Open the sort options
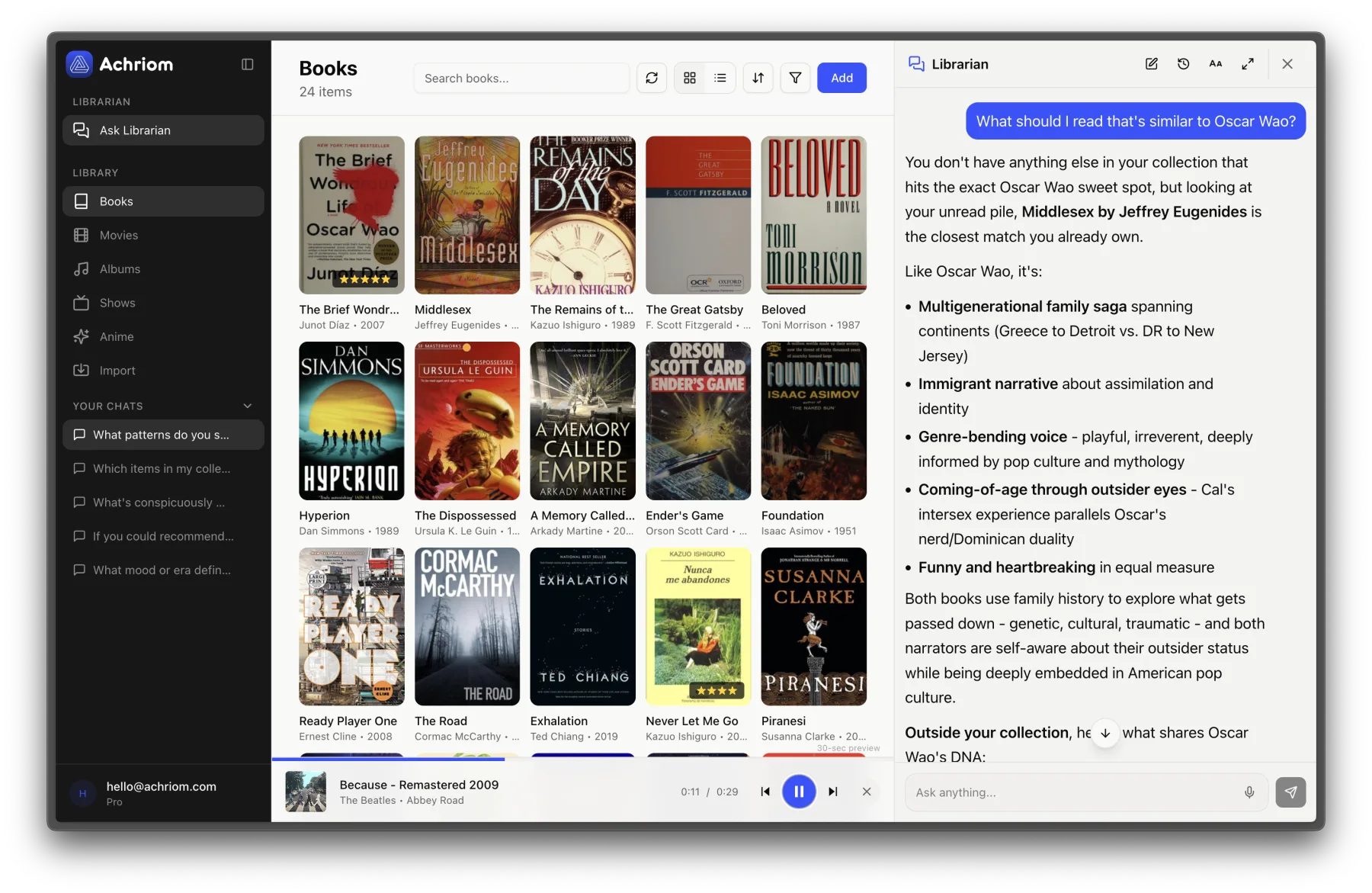The height and width of the screenshot is (893, 1372). [x=758, y=78]
